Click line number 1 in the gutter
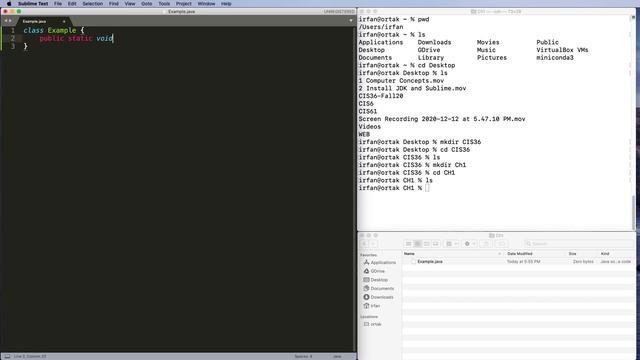This screenshot has height=360, width=640. [13, 30]
